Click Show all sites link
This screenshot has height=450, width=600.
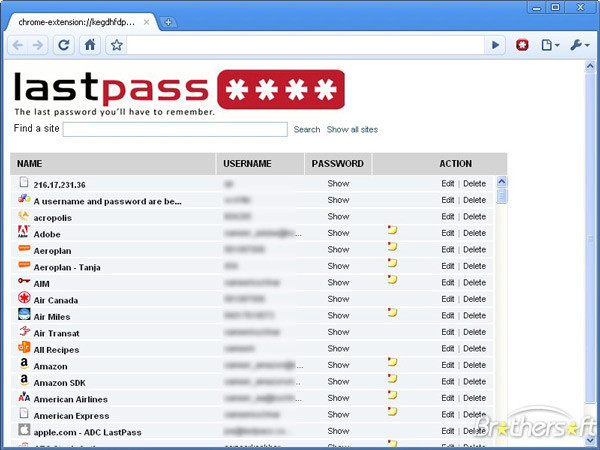pyautogui.click(x=352, y=130)
